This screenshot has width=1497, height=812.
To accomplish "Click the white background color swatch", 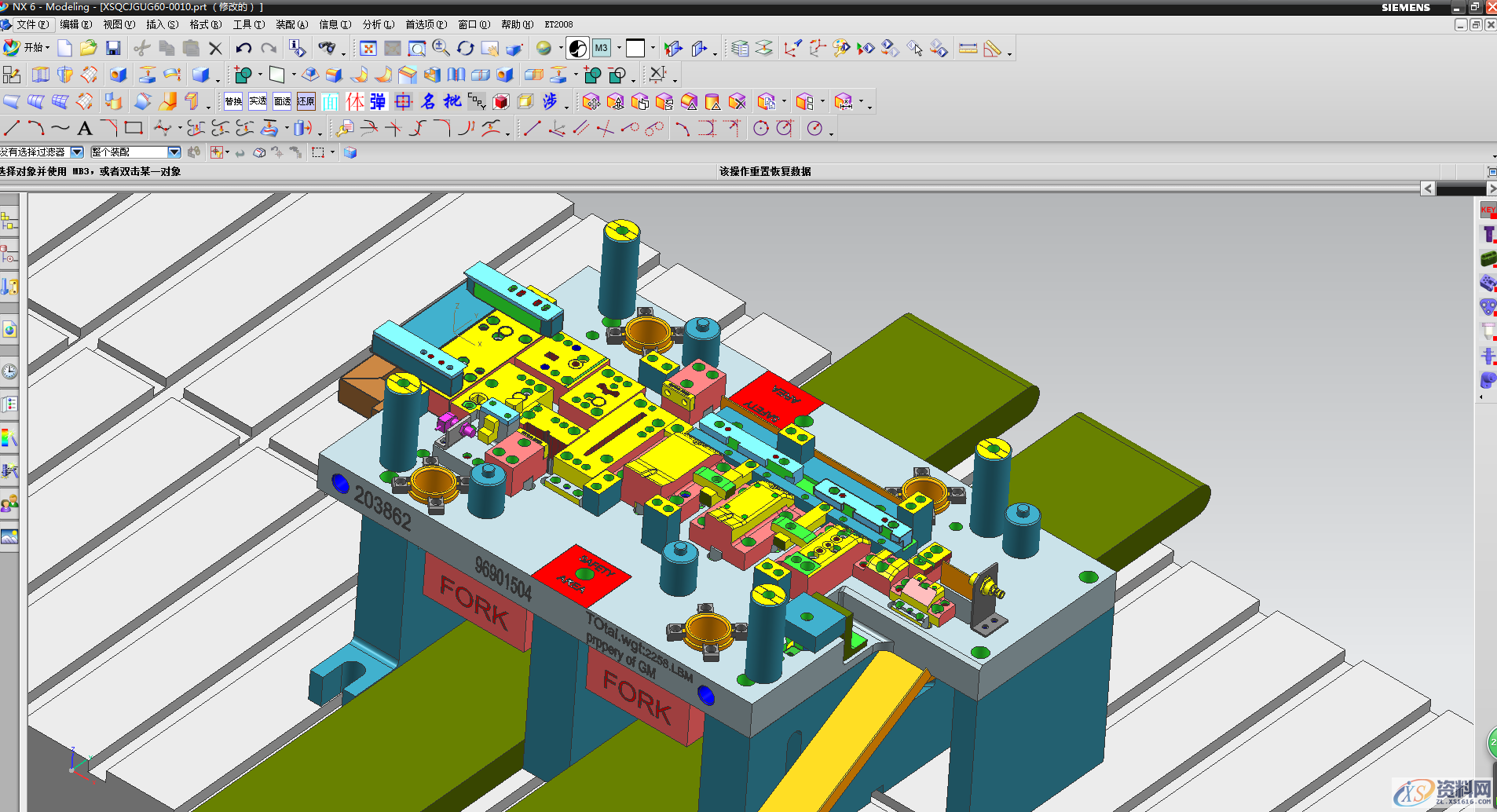I will (635, 49).
